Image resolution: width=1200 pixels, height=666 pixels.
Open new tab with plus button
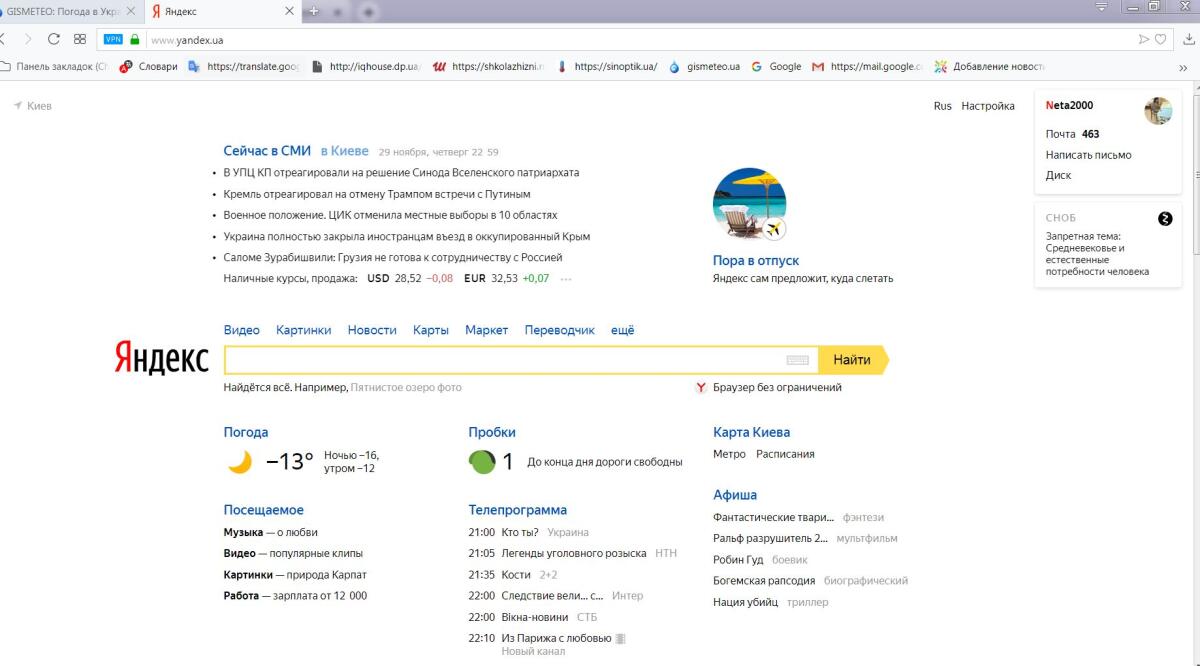[313, 11]
